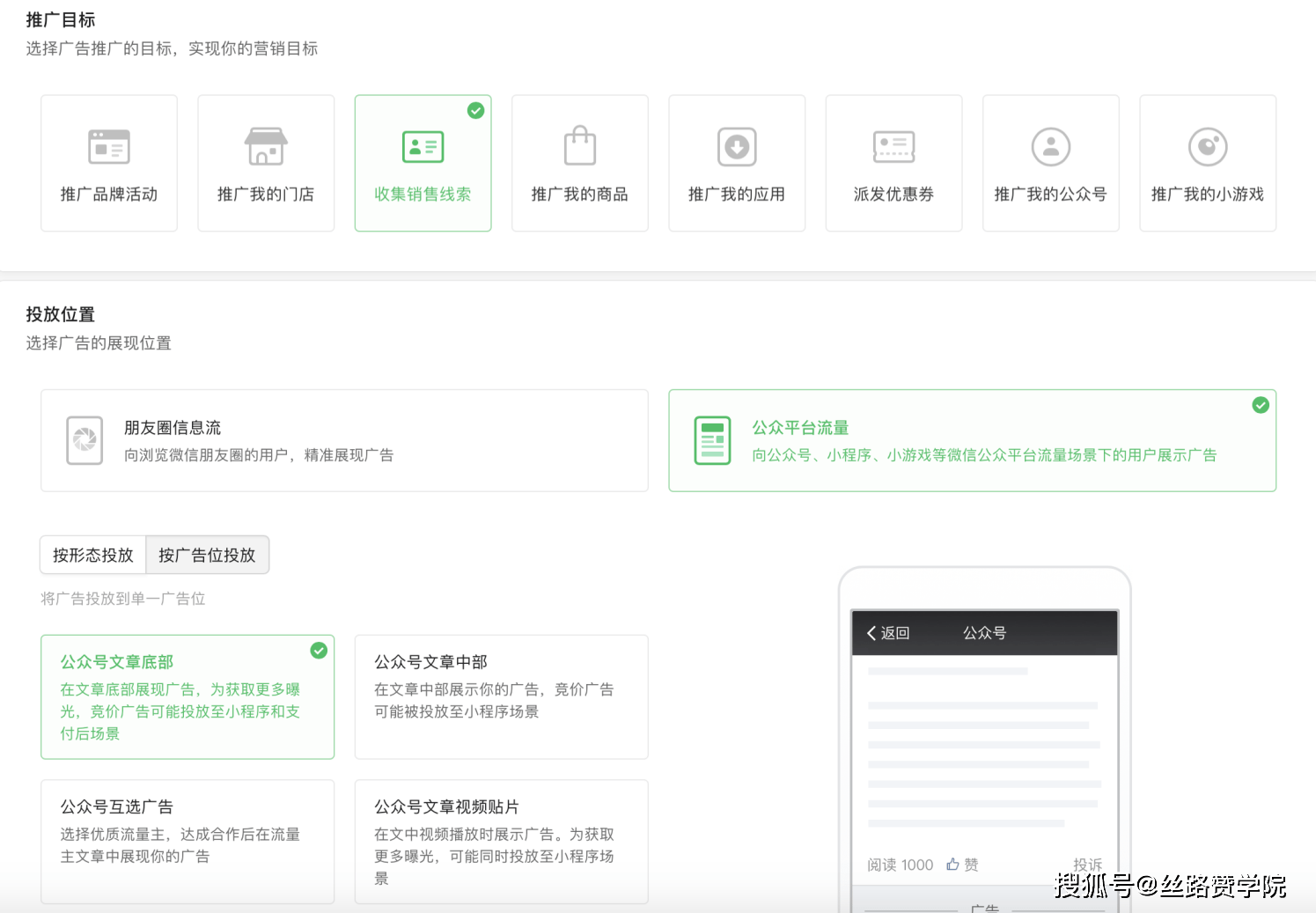This screenshot has height=913, width=1316.
Task: Click the 推广我的应用 label
Action: [x=737, y=195]
